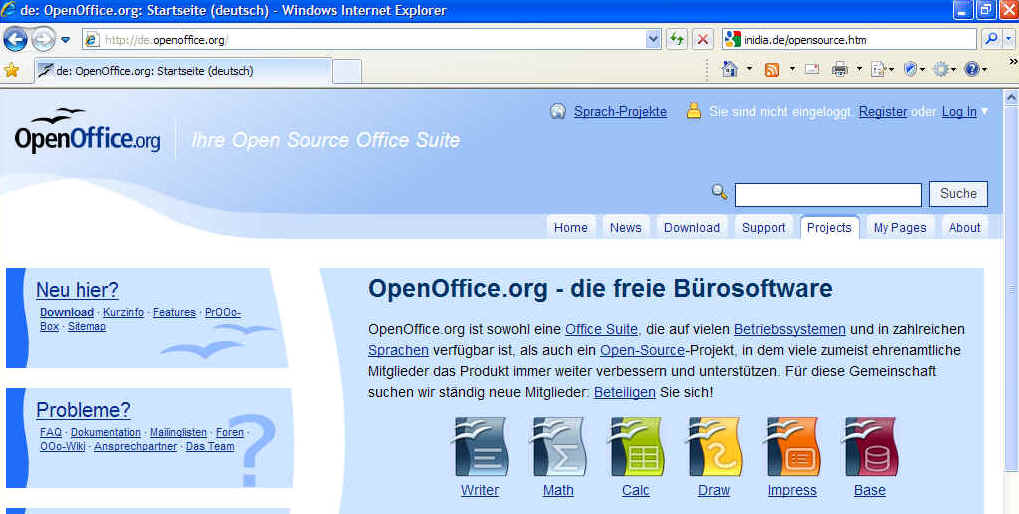The height and width of the screenshot is (514, 1019).
Task: Open the Mailinglisten link
Action: click(178, 432)
